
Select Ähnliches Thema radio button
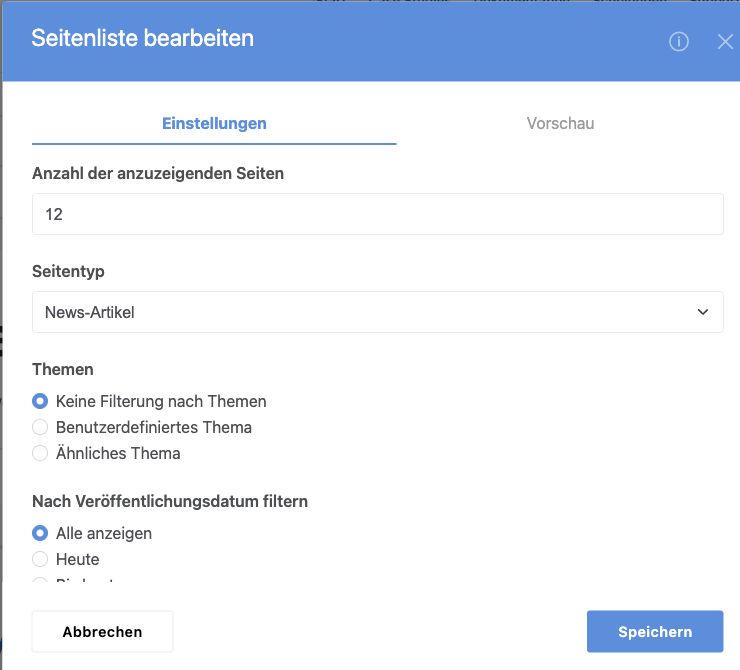(x=40, y=453)
